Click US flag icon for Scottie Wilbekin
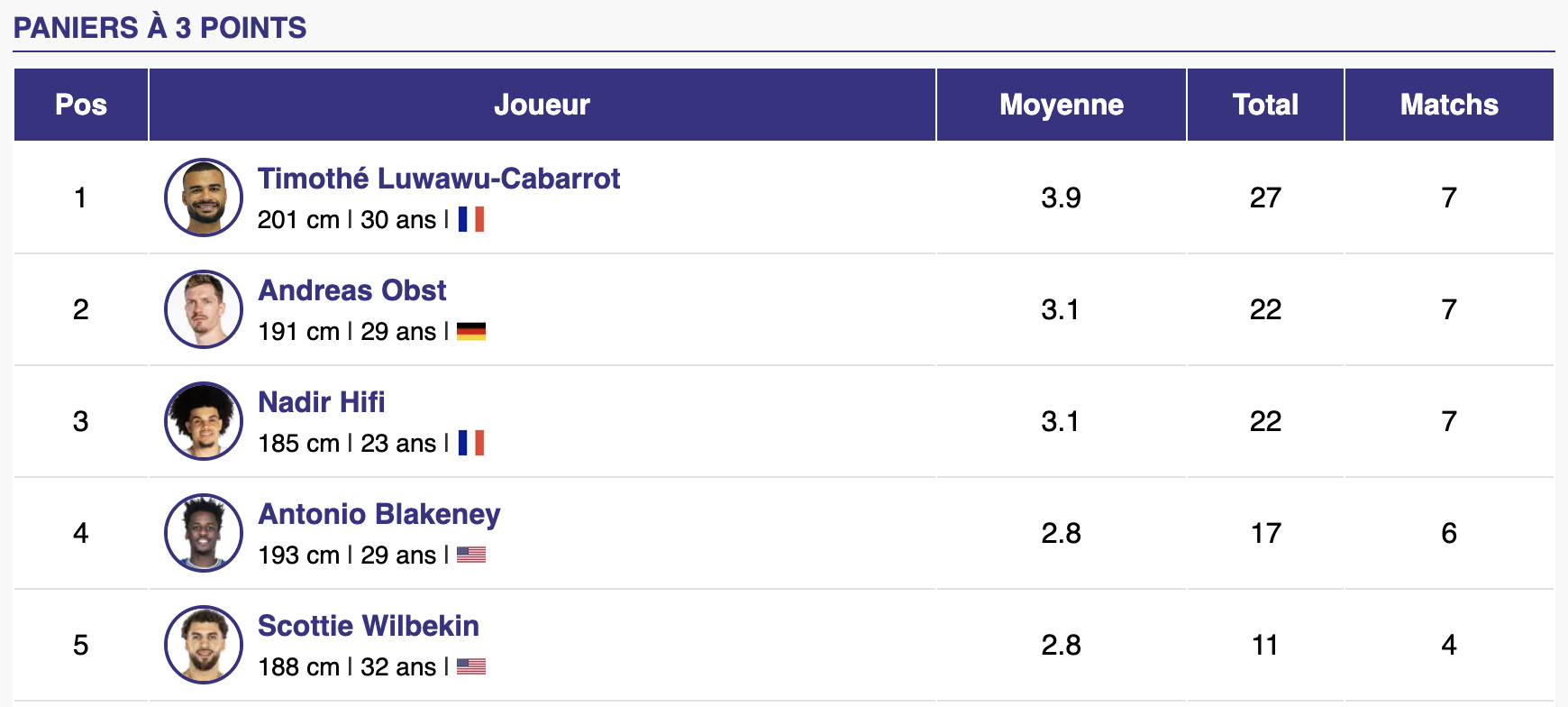Image resolution: width=1568 pixels, height=707 pixels. point(470,666)
